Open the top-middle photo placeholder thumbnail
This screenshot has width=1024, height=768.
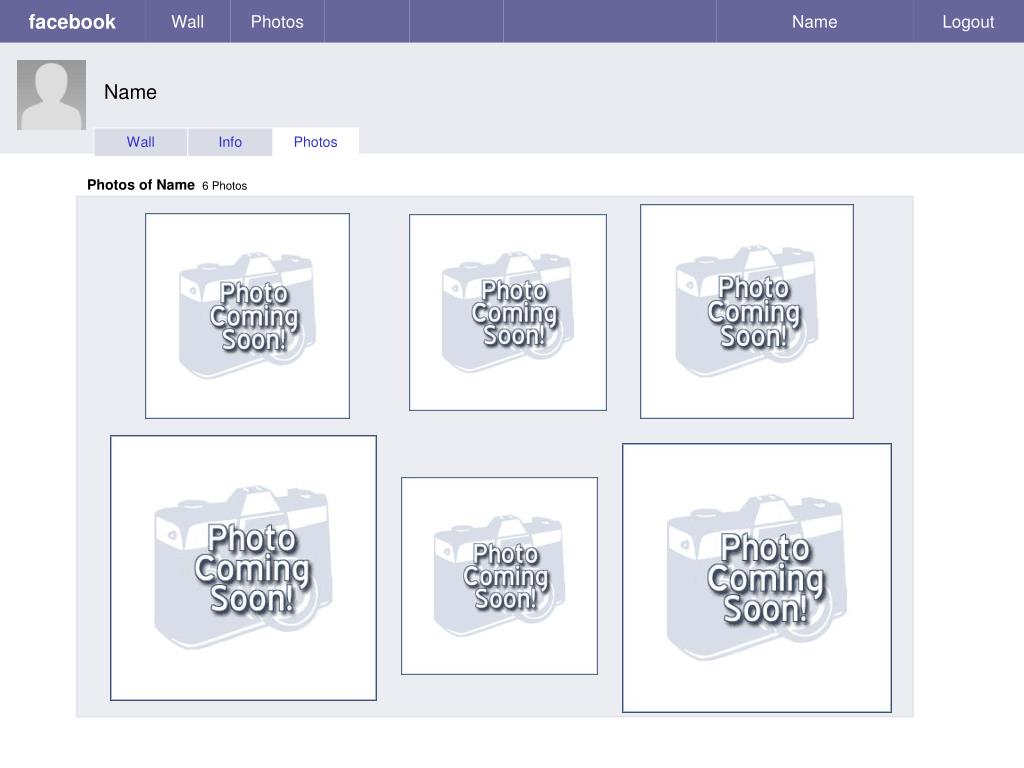(507, 312)
